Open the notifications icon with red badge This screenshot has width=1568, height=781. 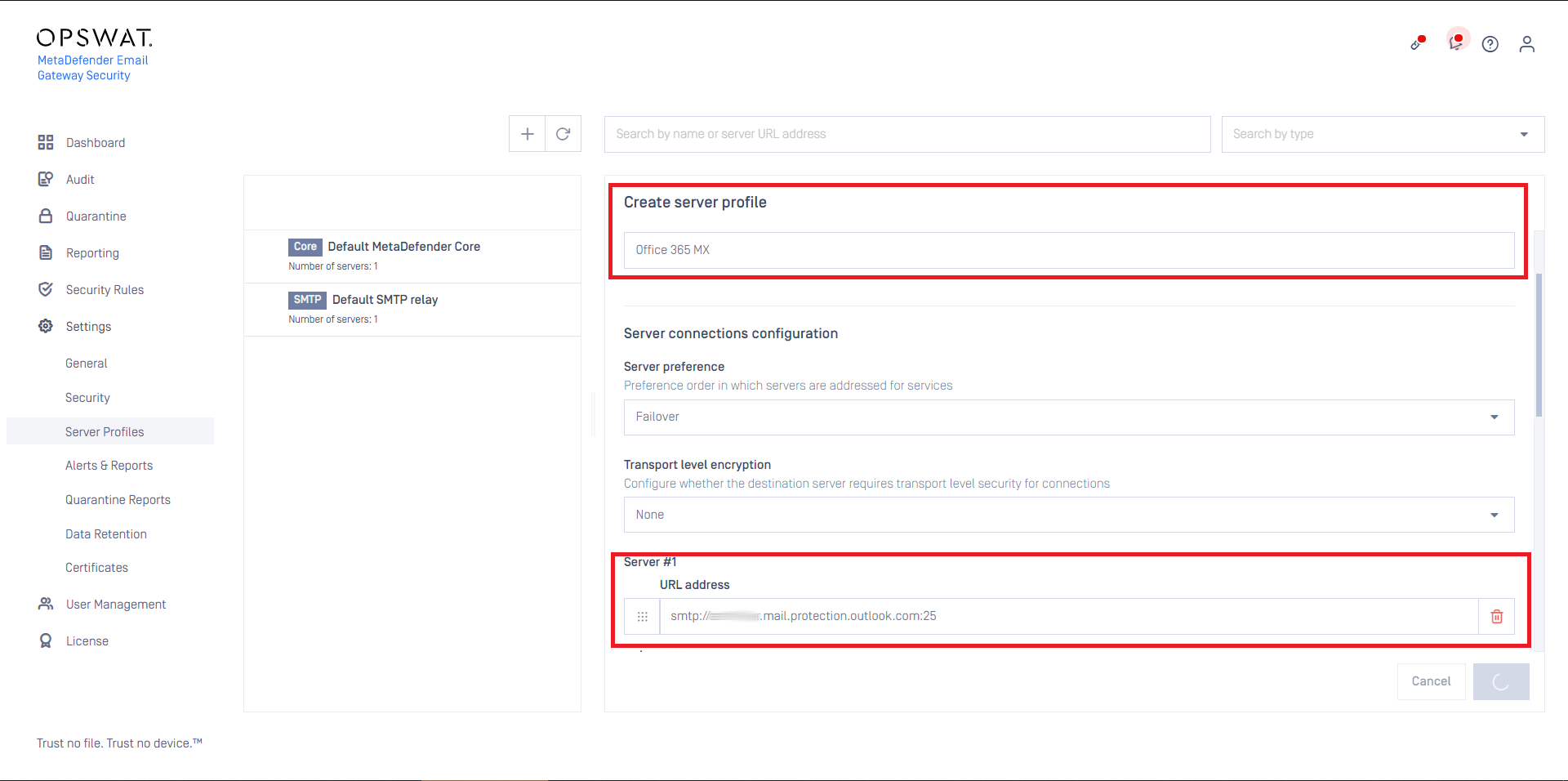click(1456, 42)
